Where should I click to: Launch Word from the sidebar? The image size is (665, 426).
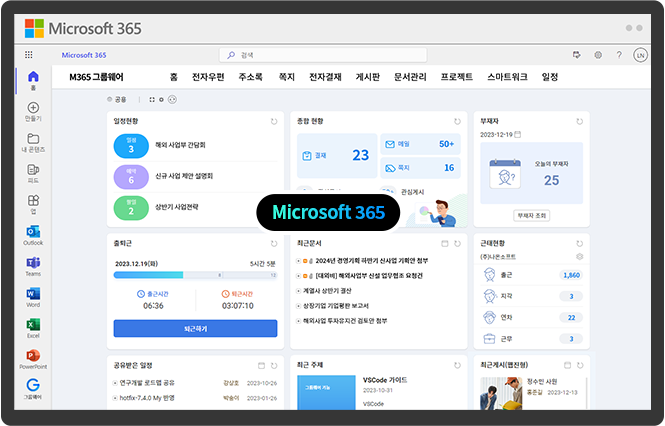click(33, 297)
